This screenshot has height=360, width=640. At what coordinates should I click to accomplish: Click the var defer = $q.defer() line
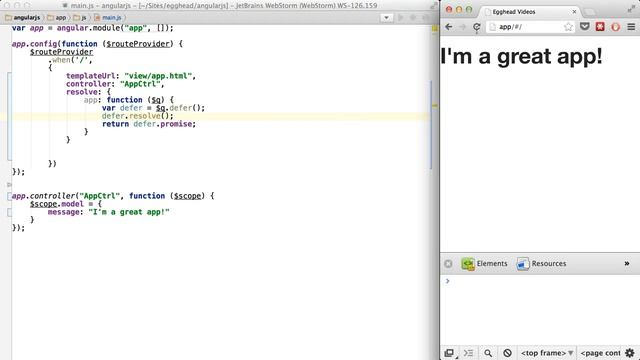[x=153, y=108]
